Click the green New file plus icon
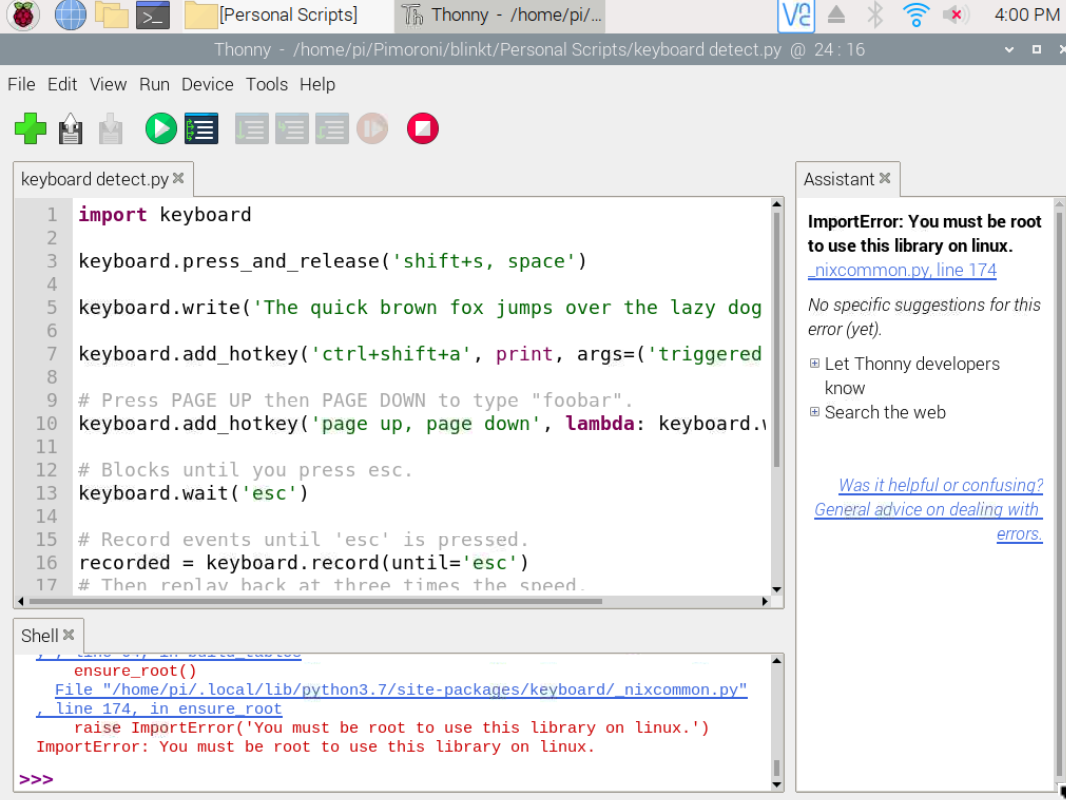Viewport: 1066px width, 800px height. pos(31,128)
